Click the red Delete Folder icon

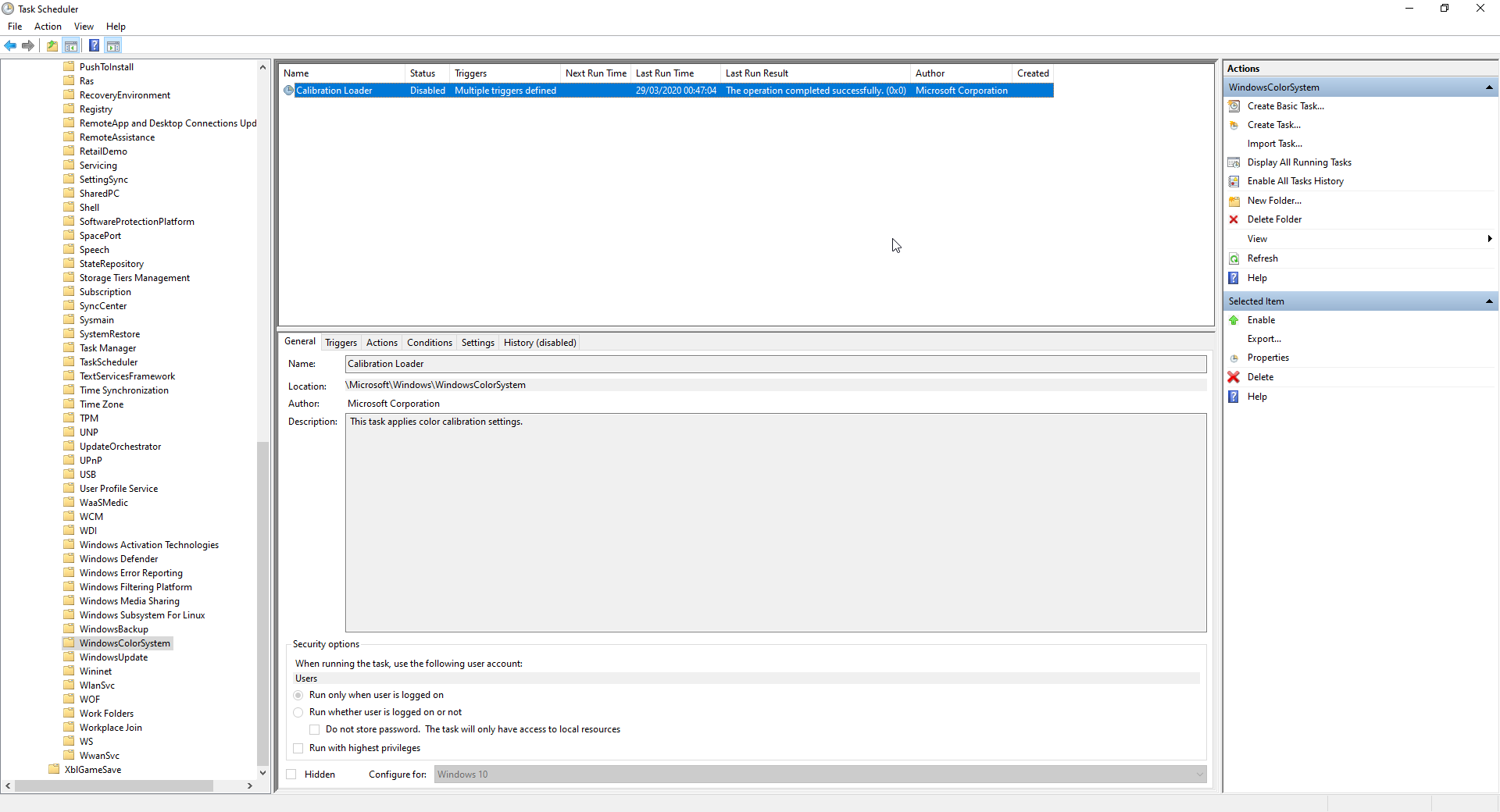(1234, 219)
